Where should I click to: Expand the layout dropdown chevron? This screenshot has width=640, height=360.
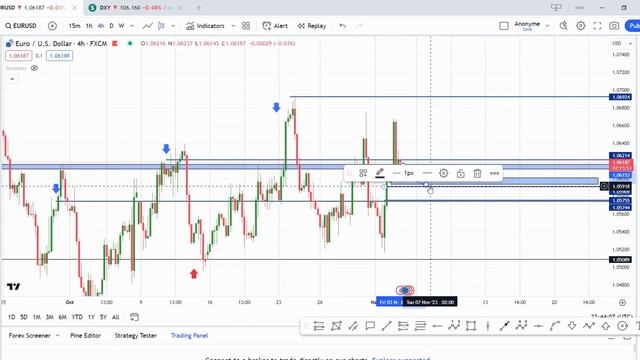pyautogui.click(x=547, y=26)
